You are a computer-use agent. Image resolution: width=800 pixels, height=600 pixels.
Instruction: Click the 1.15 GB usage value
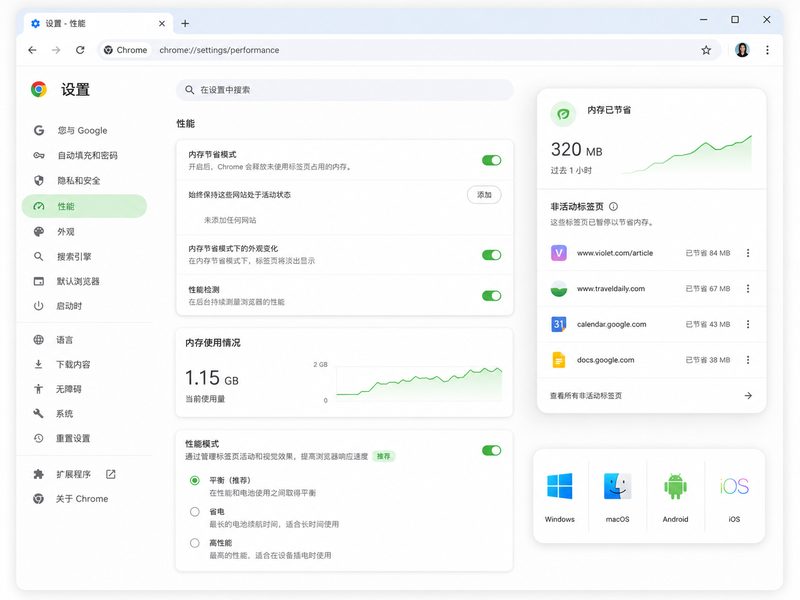[212, 378]
